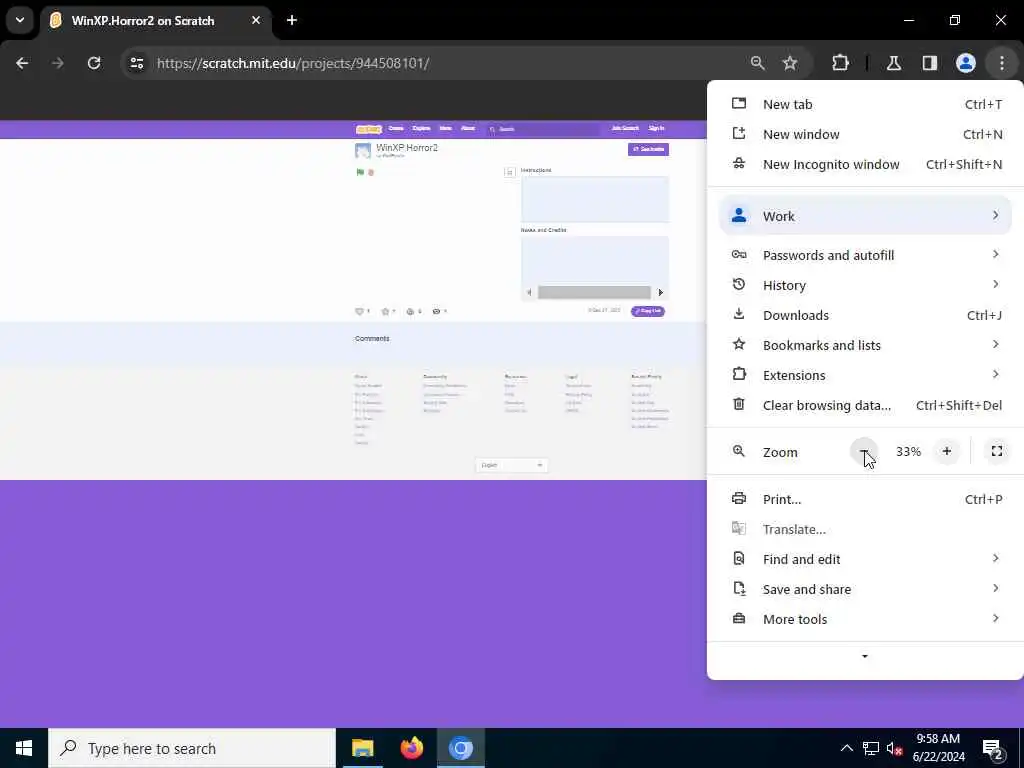Screen dimensions: 1024x768
Task: Open File Explorer from the taskbar
Action: click(362, 748)
